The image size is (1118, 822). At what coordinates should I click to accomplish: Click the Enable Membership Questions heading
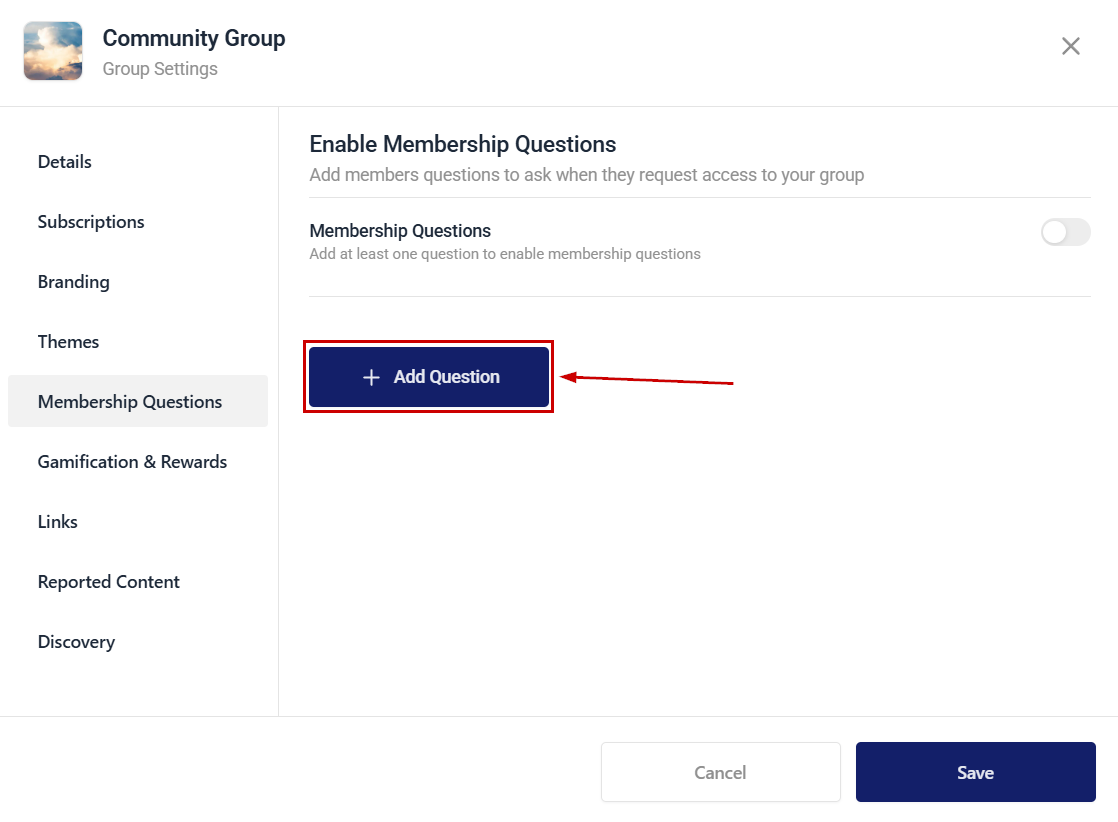tap(463, 144)
